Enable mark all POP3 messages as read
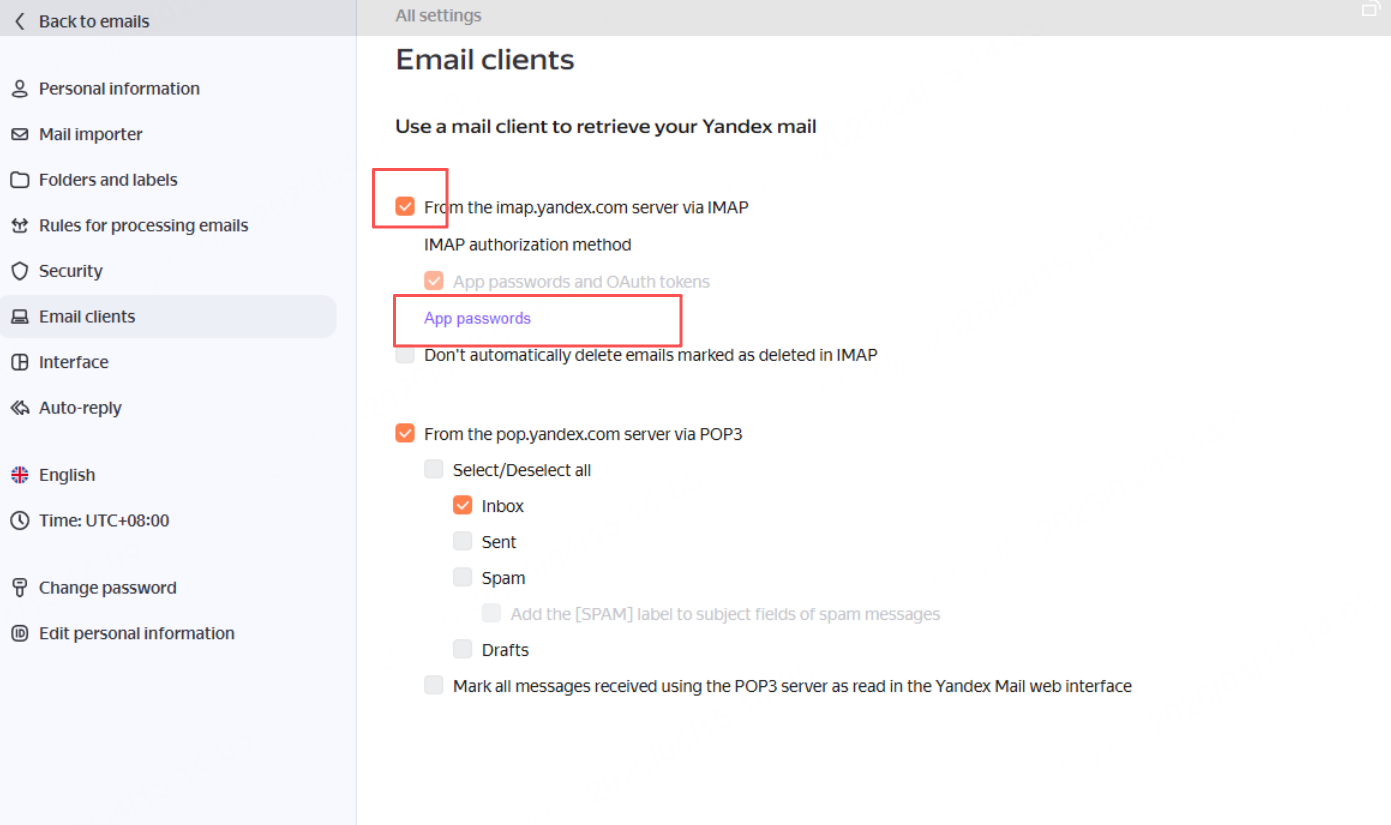Viewport: 1391px width, 825px height. pos(434,686)
